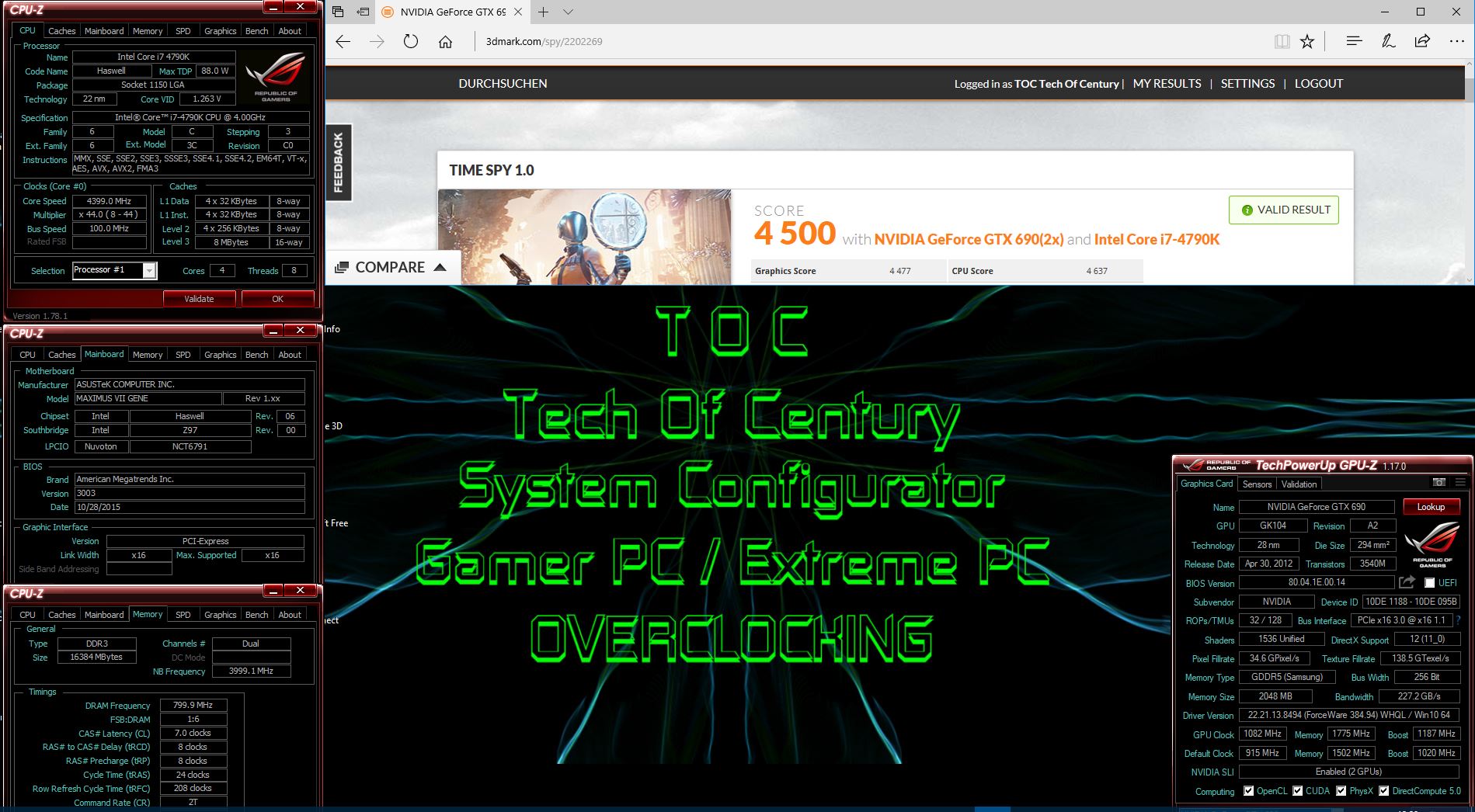Click the BIOS Version 80.04.1E.00.14 field
The height and width of the screenshot is (812, 1475).
[x=1317, y=582]
